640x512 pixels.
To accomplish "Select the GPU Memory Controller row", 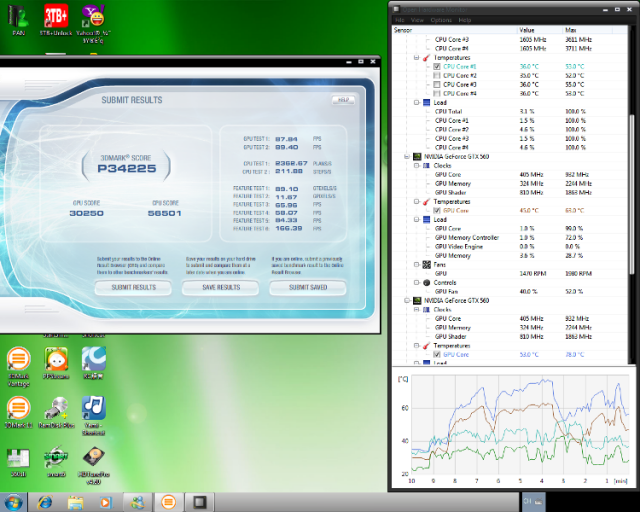I will click(510, 238).
